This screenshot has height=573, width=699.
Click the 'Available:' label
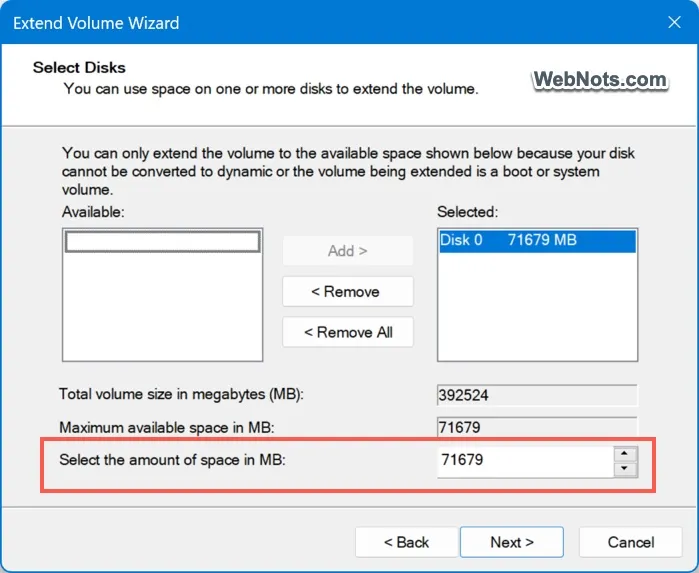click(x=93, y=212)
